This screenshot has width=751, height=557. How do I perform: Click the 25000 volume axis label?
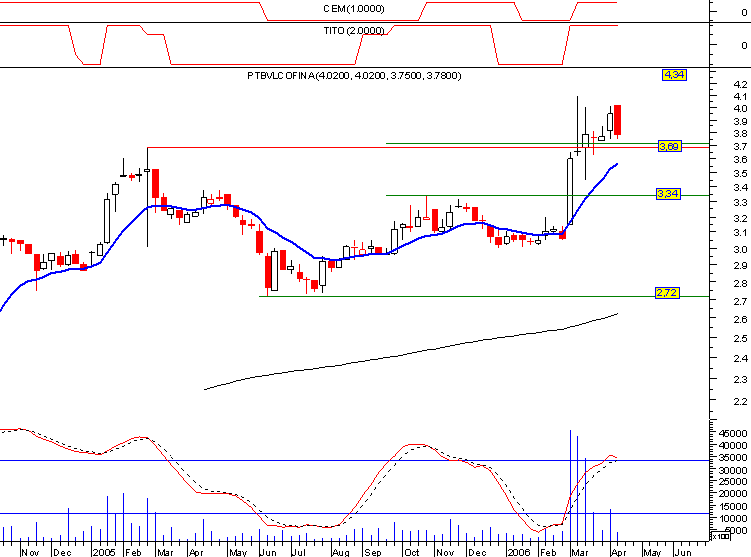[x=733, y=481]
